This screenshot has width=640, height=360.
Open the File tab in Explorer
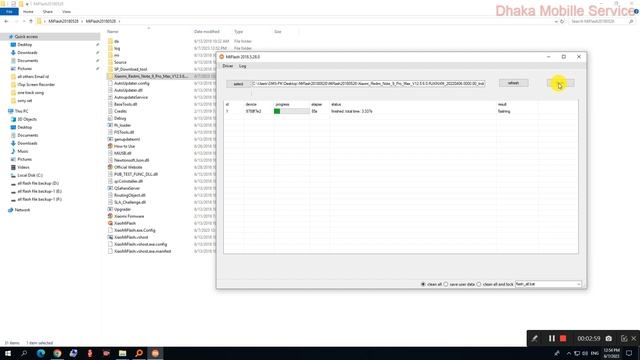pyautogui.click(x=9, y=11)
